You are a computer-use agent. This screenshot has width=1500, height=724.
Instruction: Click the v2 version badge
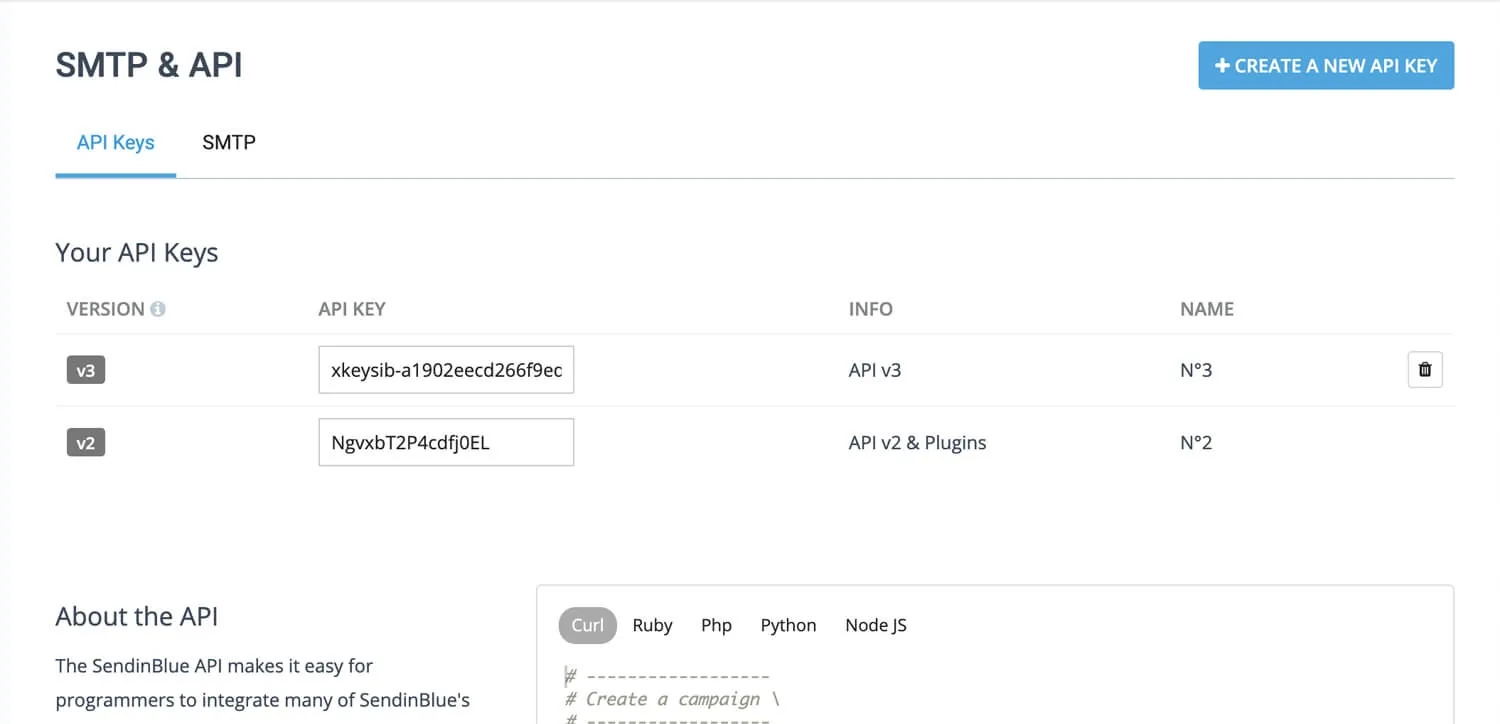tap(86, 442)
